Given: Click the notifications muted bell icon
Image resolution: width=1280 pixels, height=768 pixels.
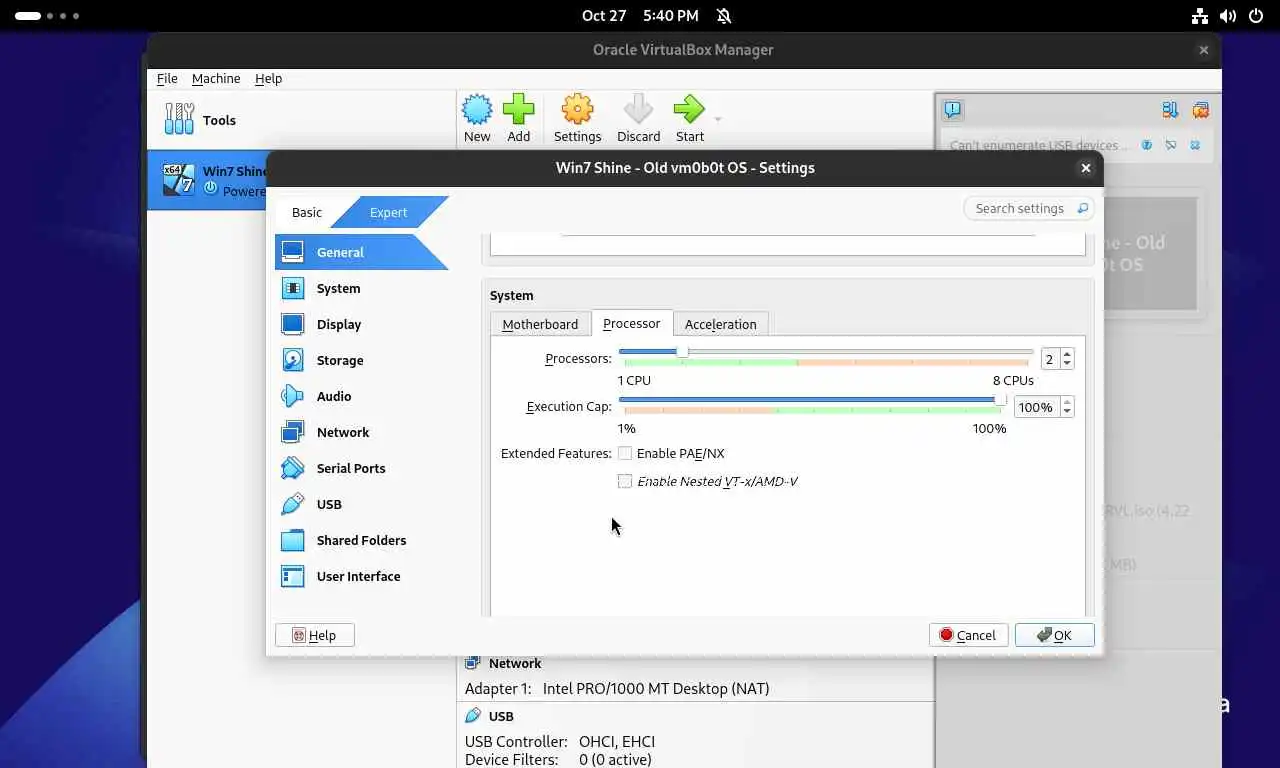Looking at the screenshot, I should 724,15.
